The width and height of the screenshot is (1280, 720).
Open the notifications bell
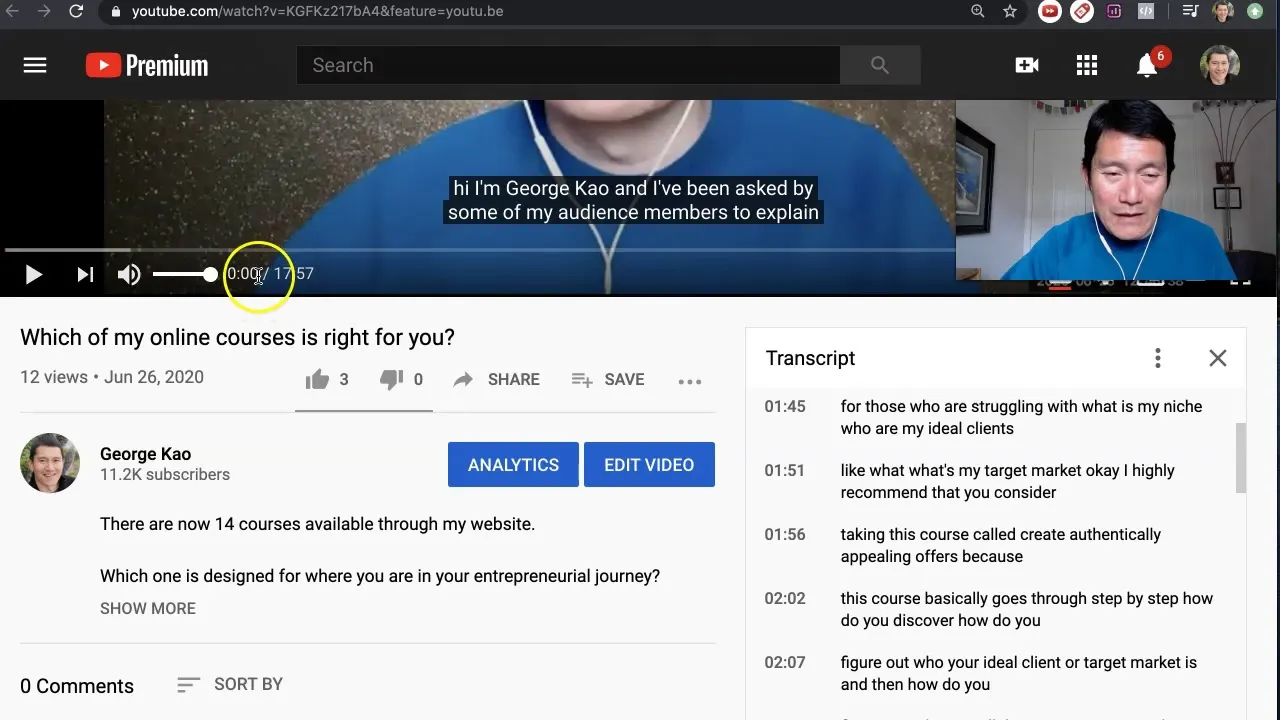(1146, 65)
